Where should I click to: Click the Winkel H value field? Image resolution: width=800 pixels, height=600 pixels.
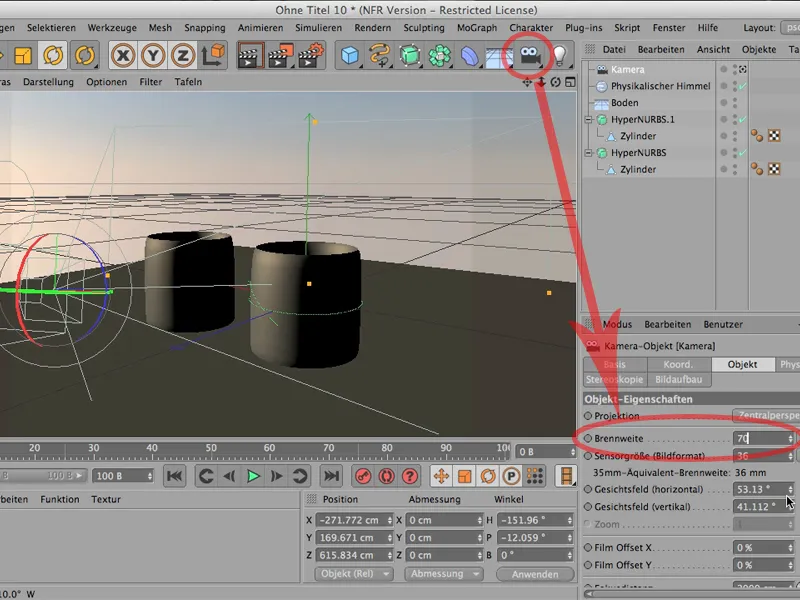pos(535,520)
